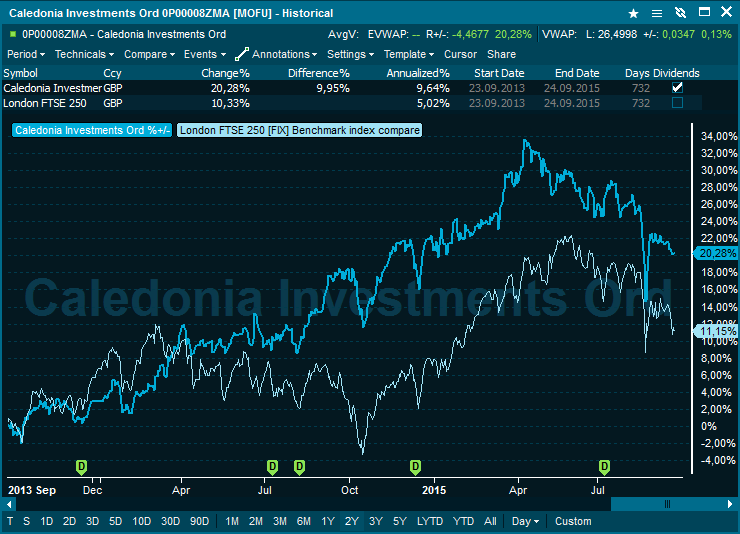The width and height of the screenshot is (740, 534).
Task: Open the Period dropdown menu
Action: [x=26, y=54]
